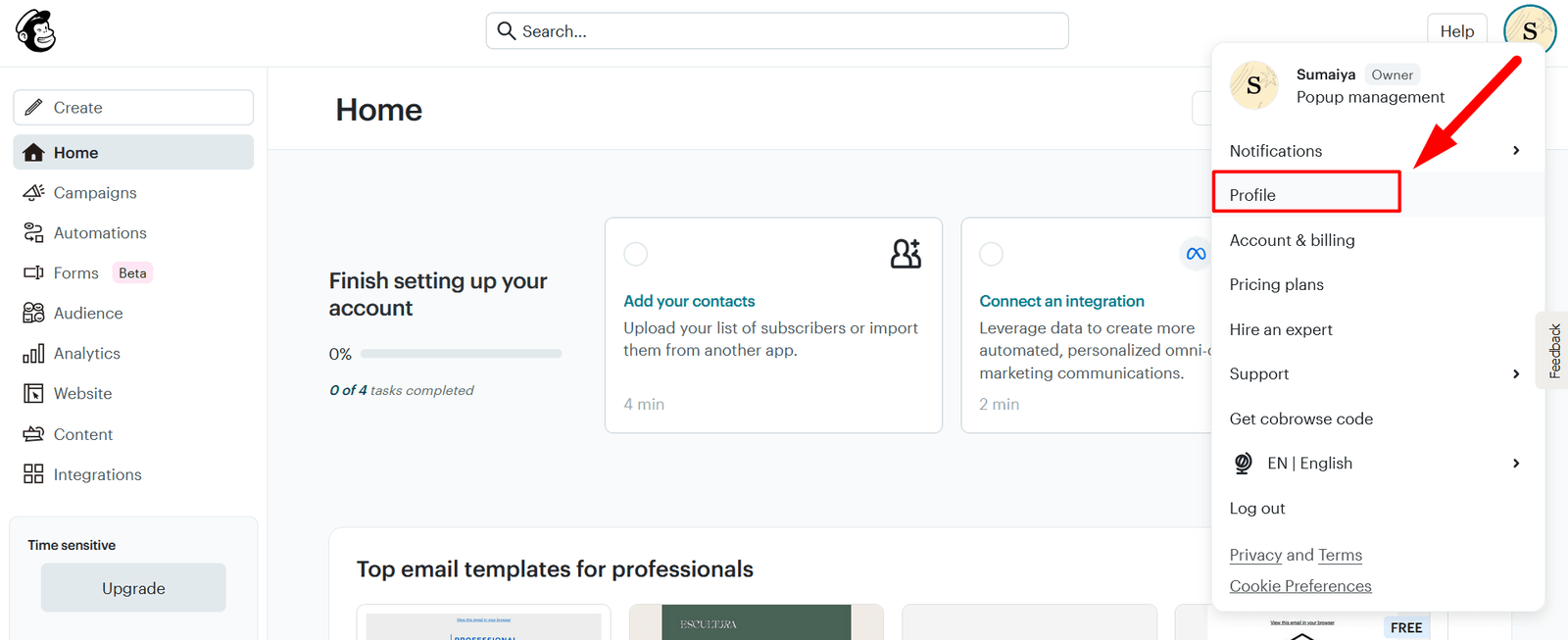Screen dimensions: 1568x640
Task: Open the Website icon in sidebar
Action: 33,394
